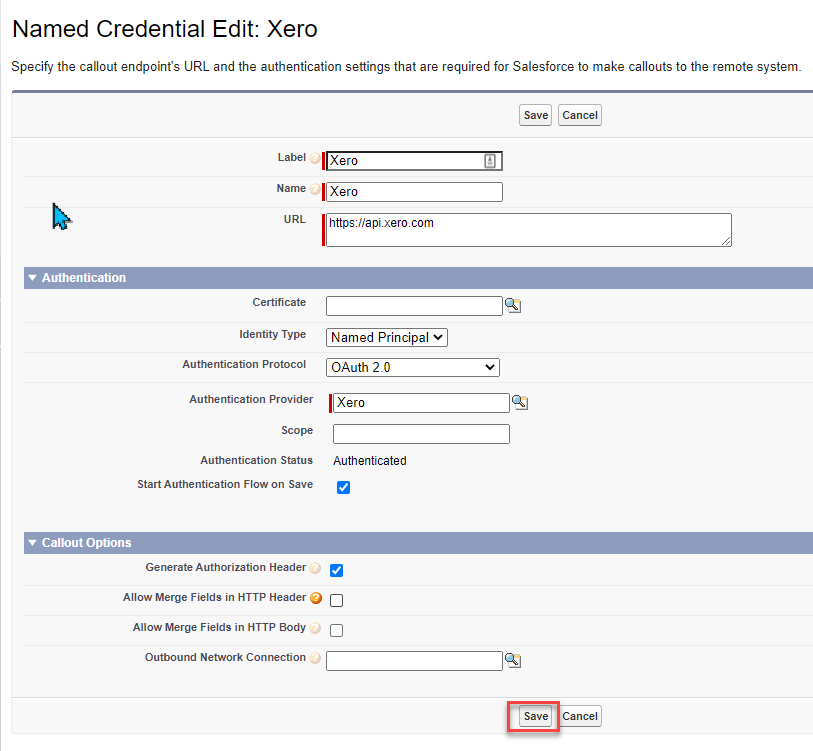Focus the Authentication Provider field
813x751 pixels.
pos(421,403)
